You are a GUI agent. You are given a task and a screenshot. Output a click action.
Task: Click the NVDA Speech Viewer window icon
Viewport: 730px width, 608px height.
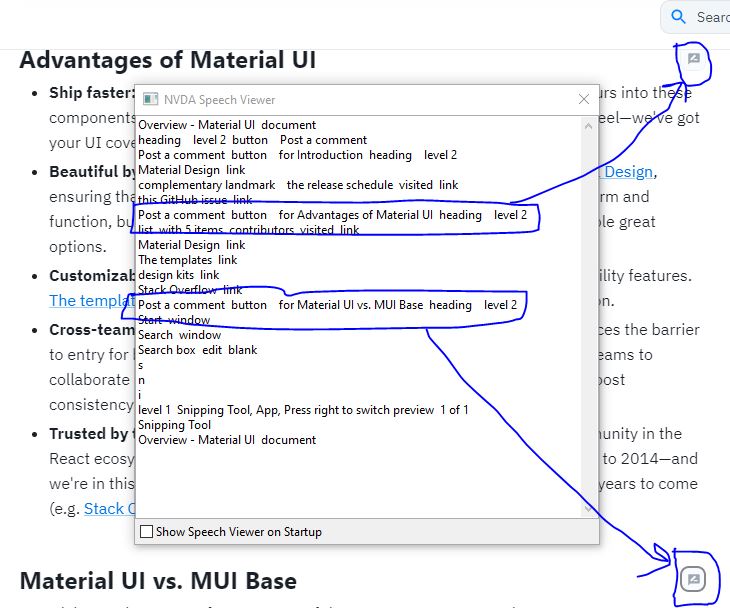coord(150,99)
